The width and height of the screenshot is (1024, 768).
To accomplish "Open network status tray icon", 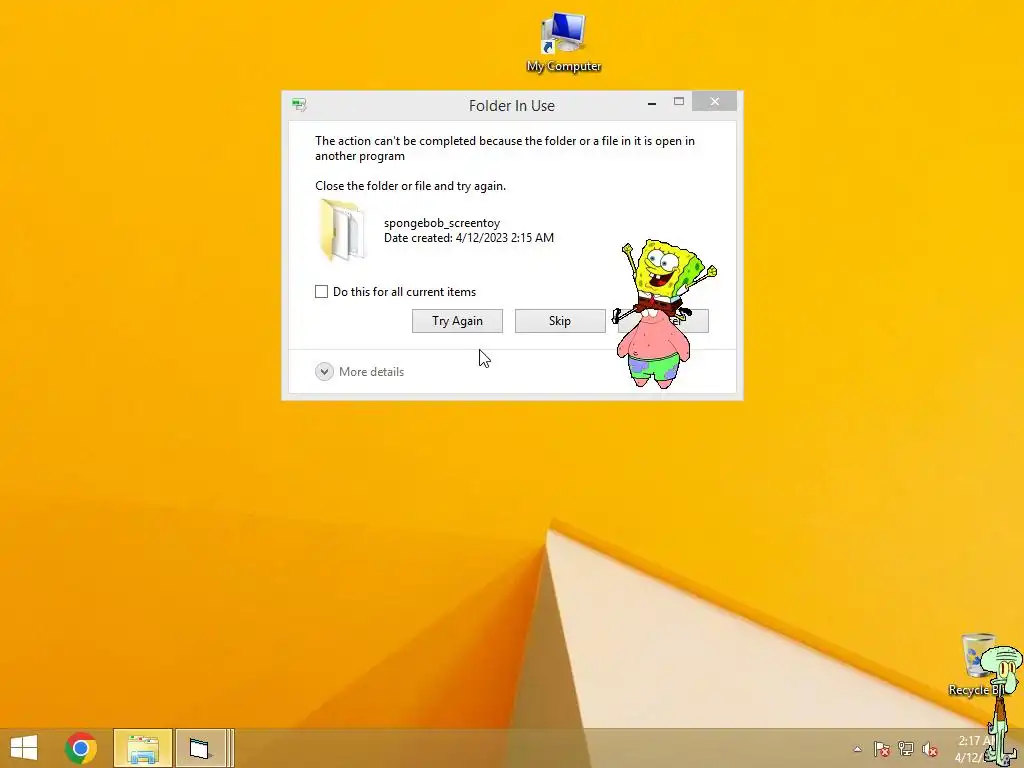I will [906, 749].
